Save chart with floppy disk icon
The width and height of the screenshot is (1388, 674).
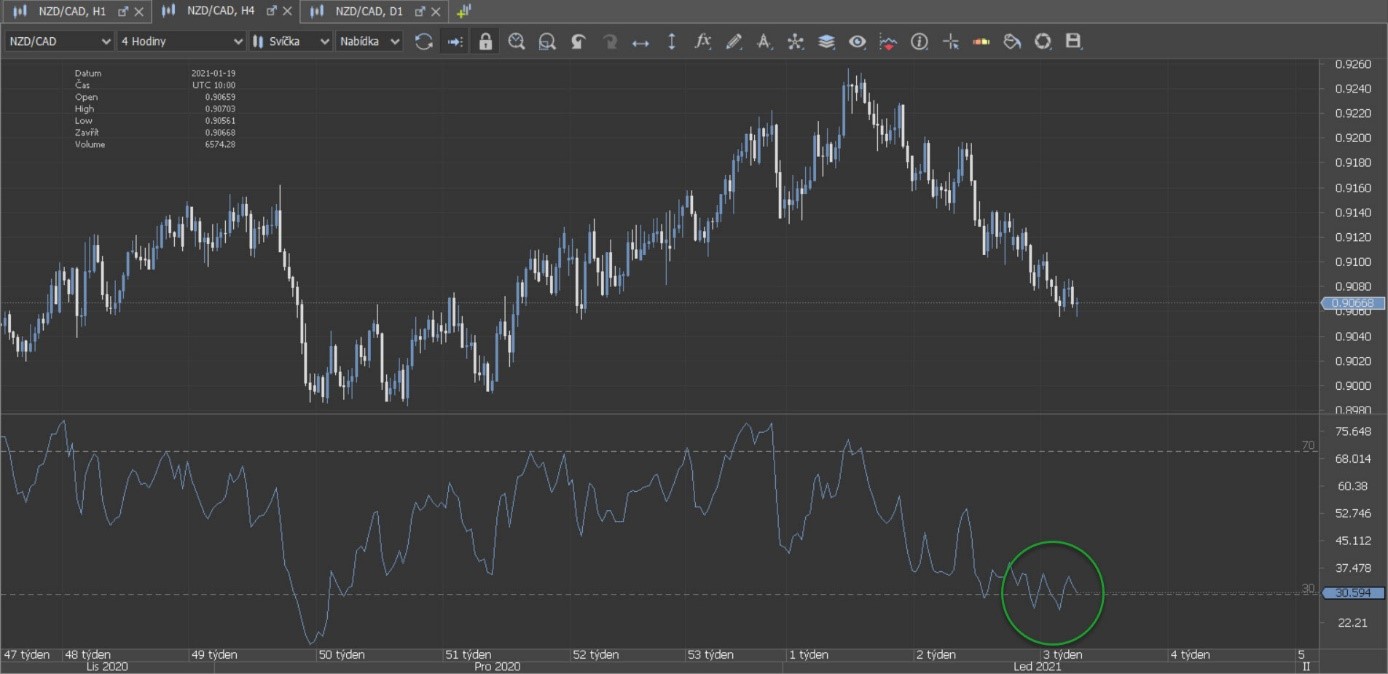point(1074,42)
